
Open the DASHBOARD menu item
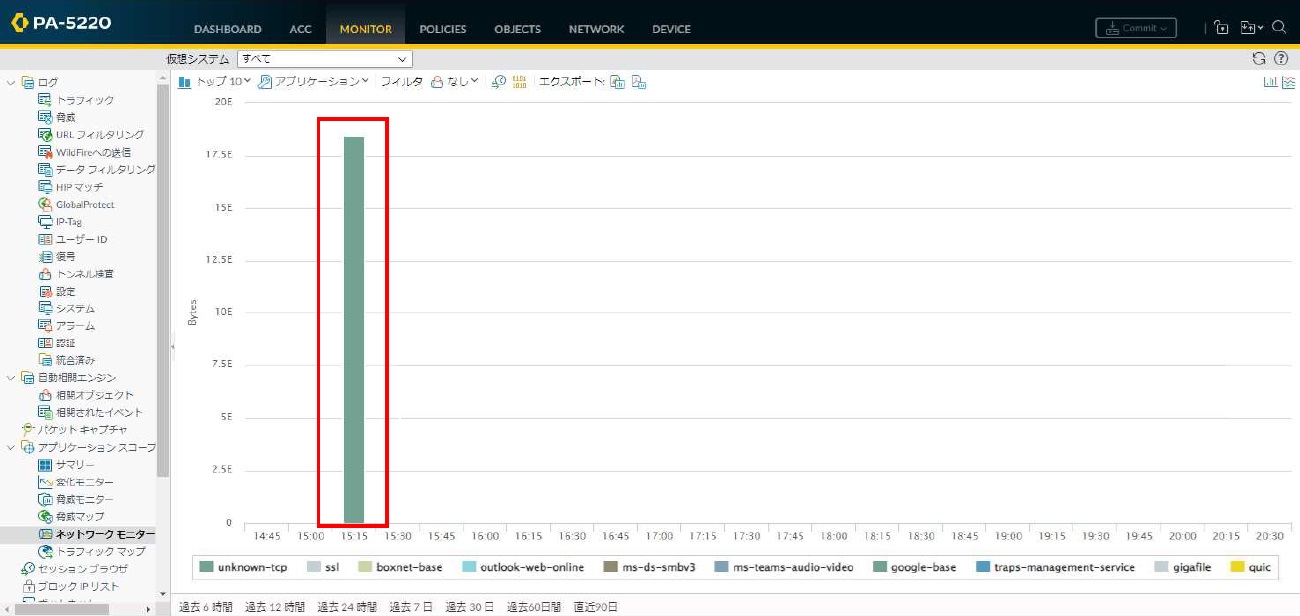227,28
